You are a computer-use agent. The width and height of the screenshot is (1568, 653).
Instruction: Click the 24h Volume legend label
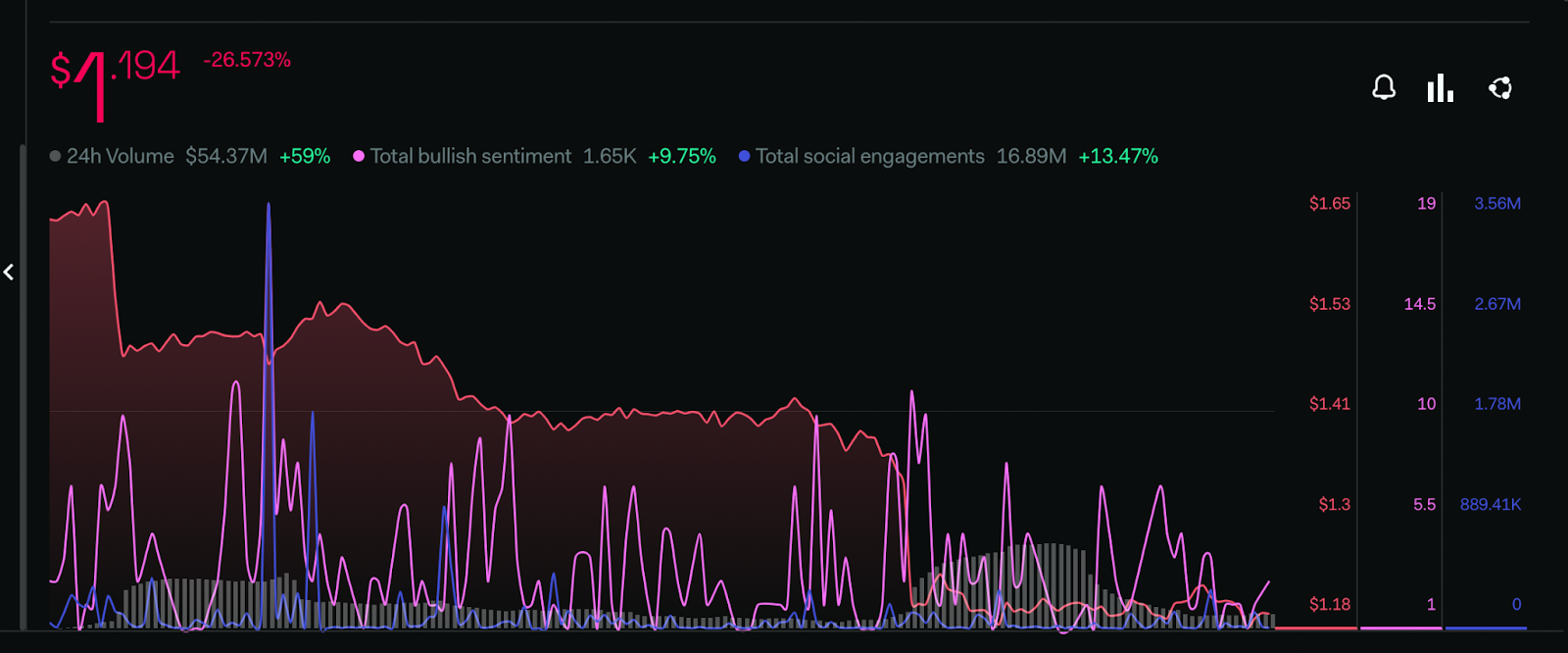tap(121, 156)
